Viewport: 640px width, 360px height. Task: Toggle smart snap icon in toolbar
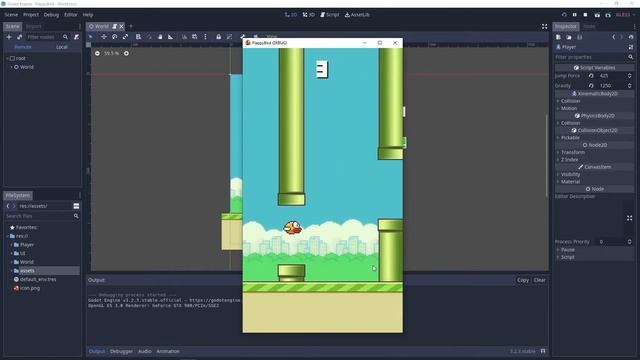(x=184, y=37)
